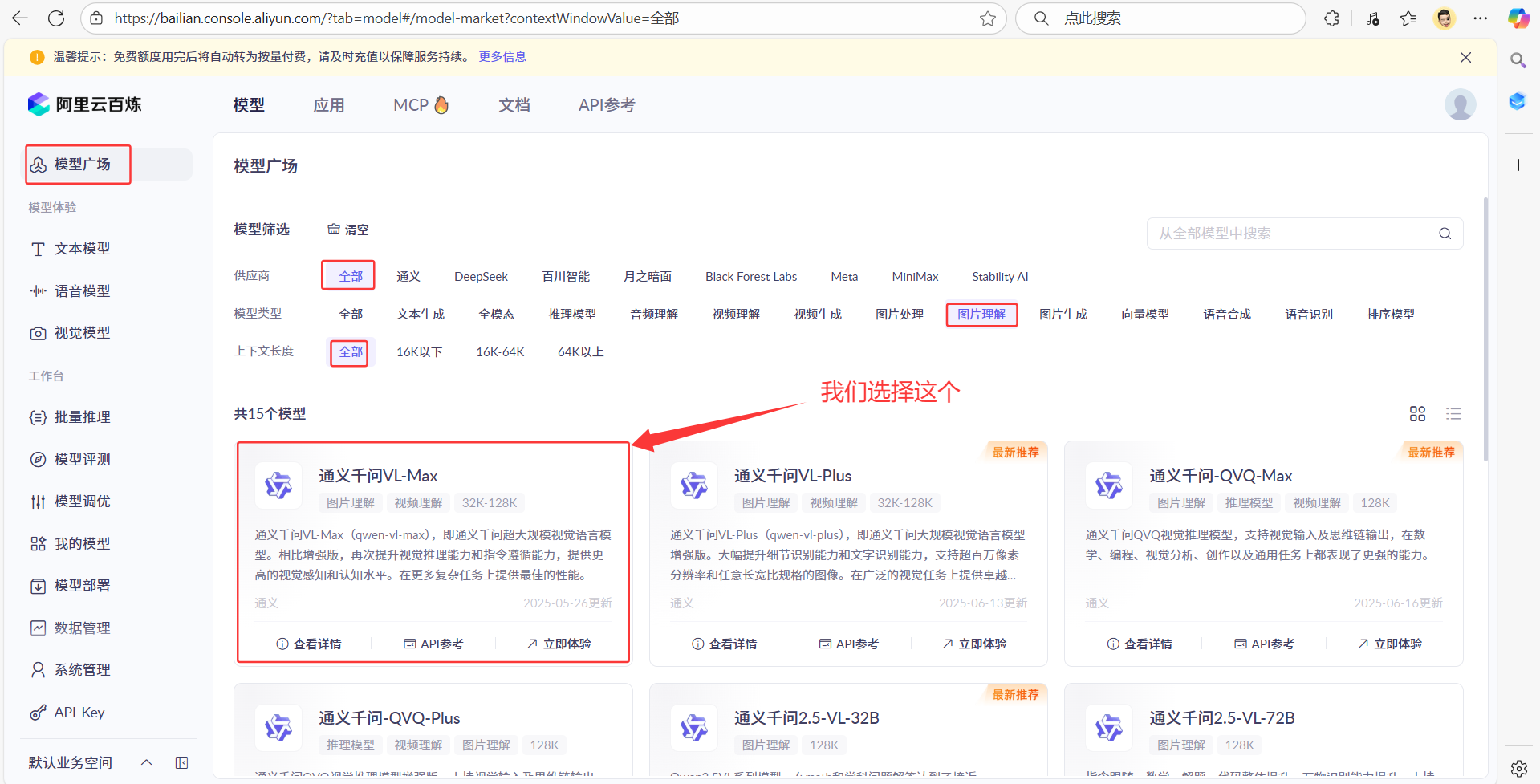Open 视觉模型 camera icon entry
This screenshot has height=784, width=1540.
click(81, 333)
